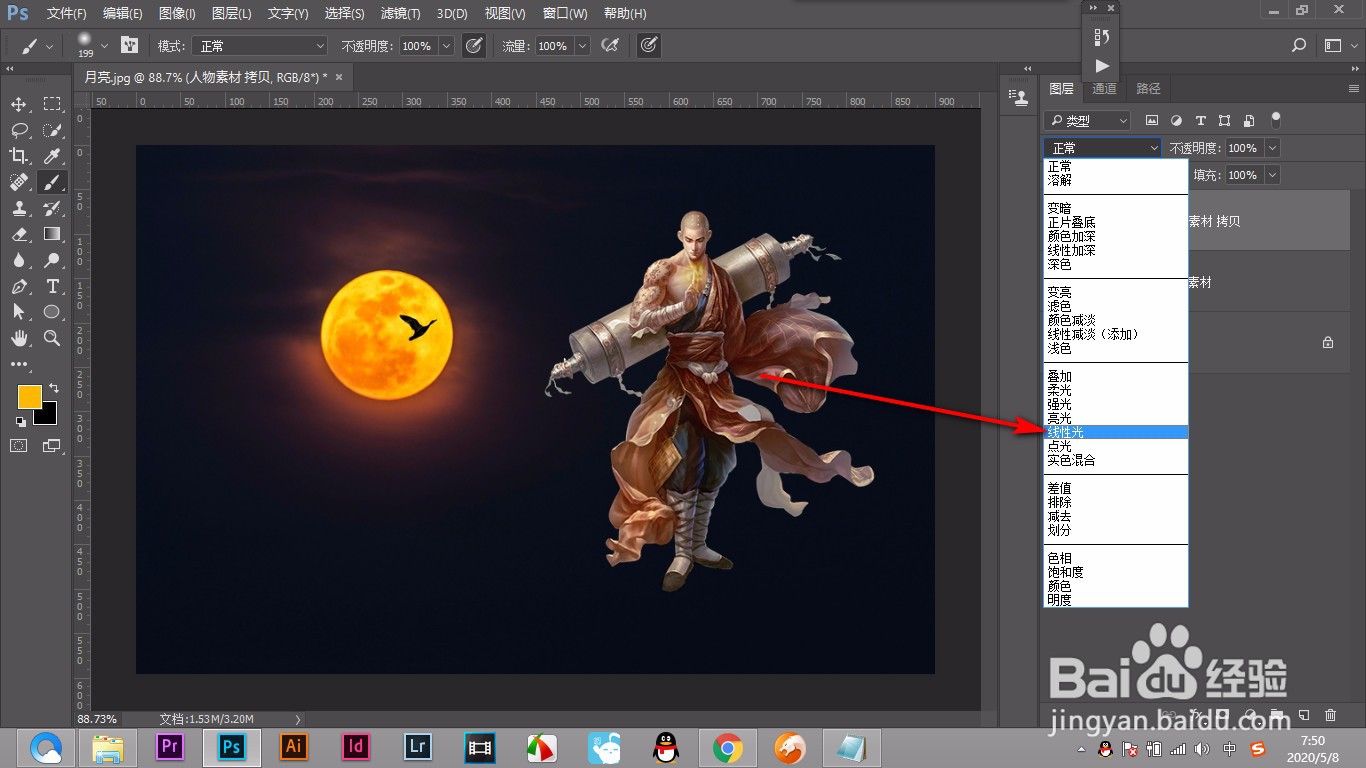Switch to the 通道 tab
This screenshot has height=768, width=1366.
pos(1104,89)
